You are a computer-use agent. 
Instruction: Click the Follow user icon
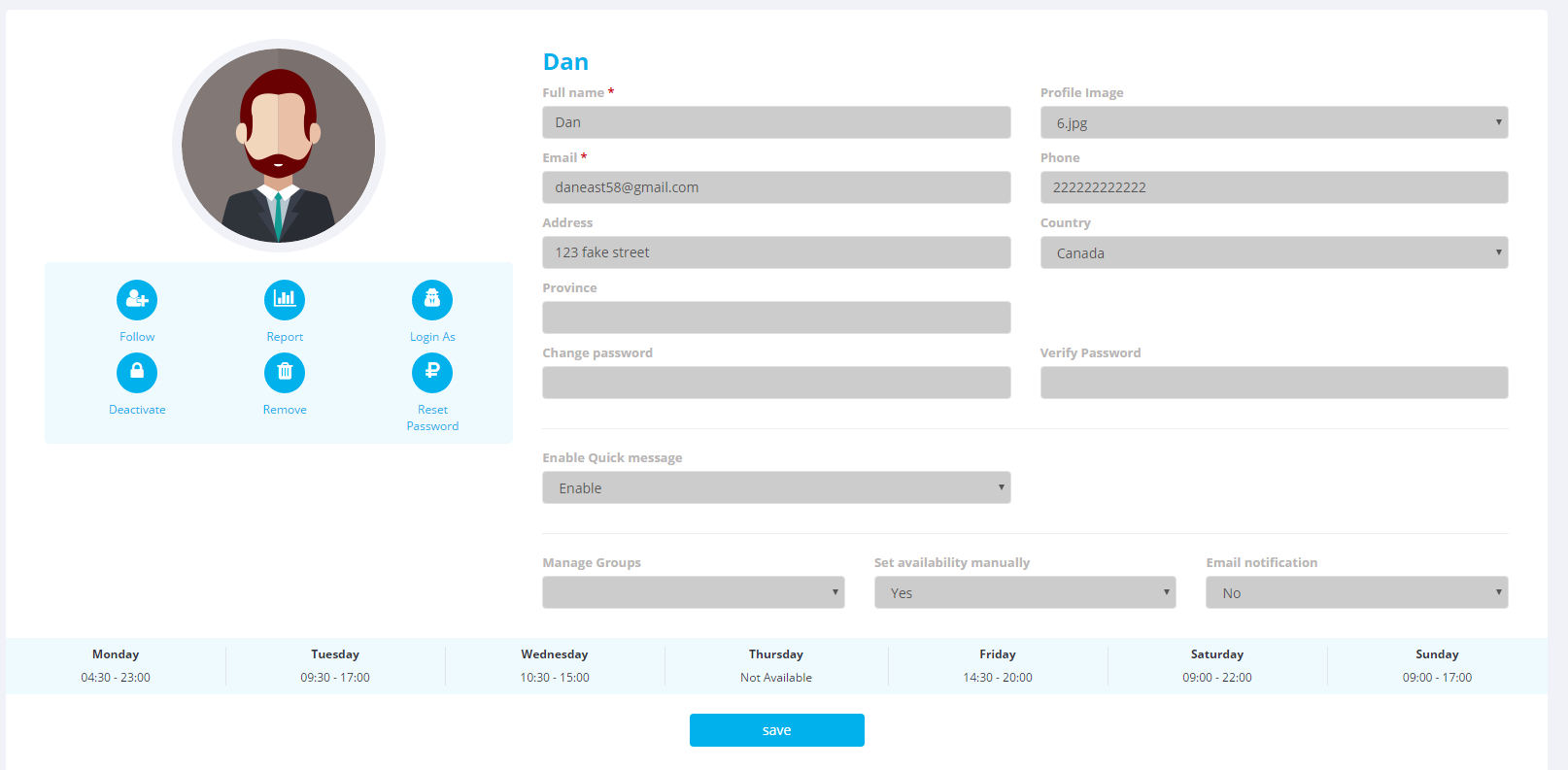point(137,299)
